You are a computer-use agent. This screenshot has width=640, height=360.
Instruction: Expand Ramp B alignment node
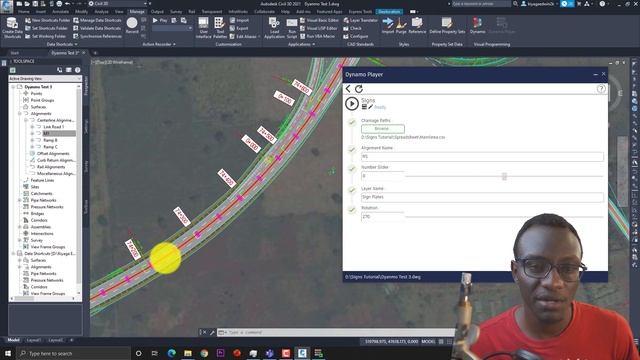(32, 140)
